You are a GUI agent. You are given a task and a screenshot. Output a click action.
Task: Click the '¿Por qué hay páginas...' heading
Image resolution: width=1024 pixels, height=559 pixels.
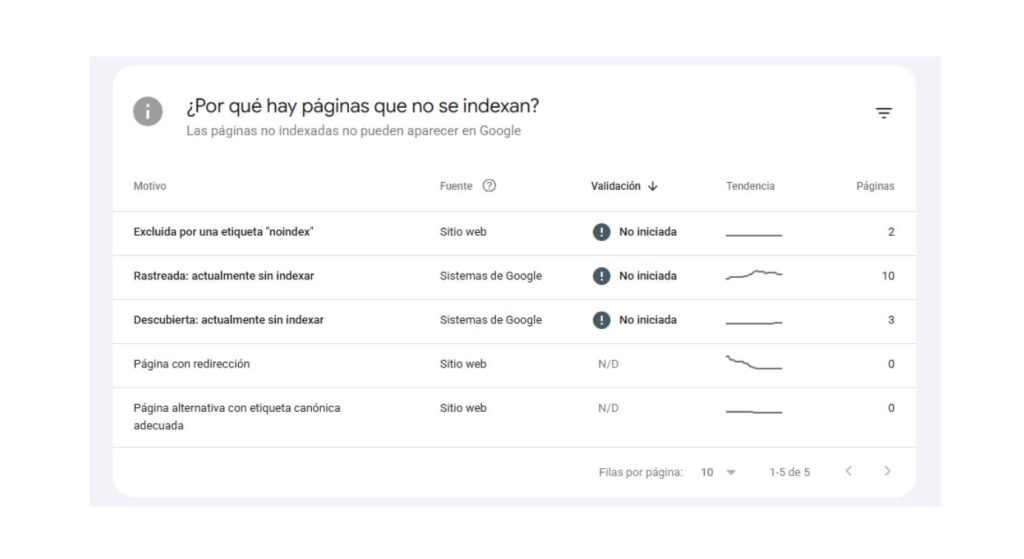[x=362, y=106]
